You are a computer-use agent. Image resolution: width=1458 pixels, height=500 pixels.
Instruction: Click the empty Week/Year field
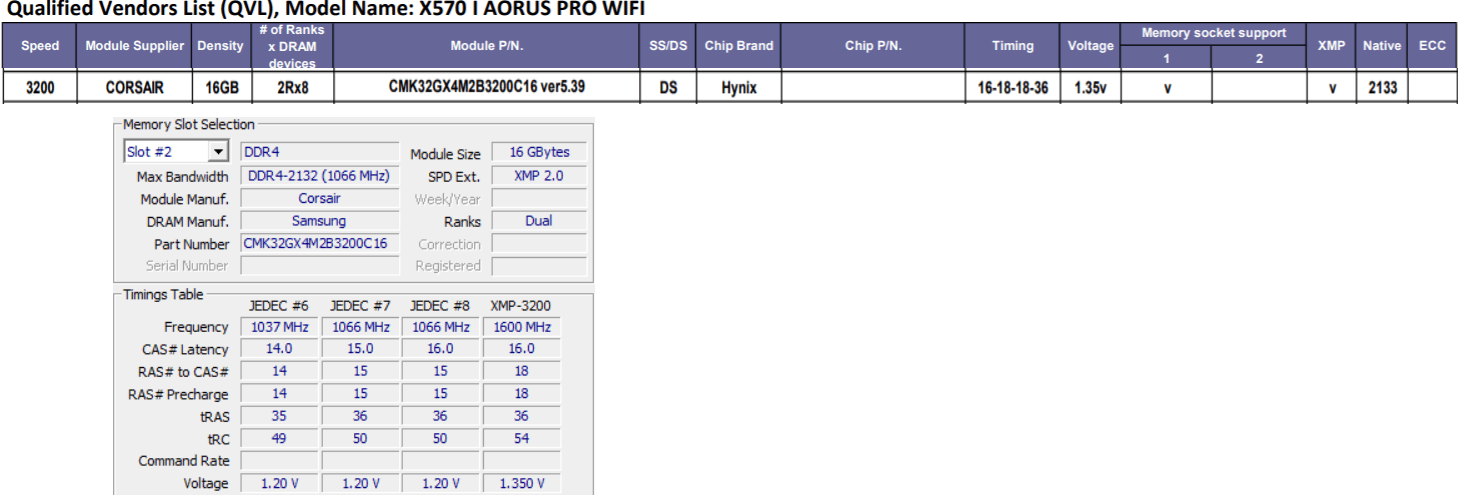(x=539, y=198)
